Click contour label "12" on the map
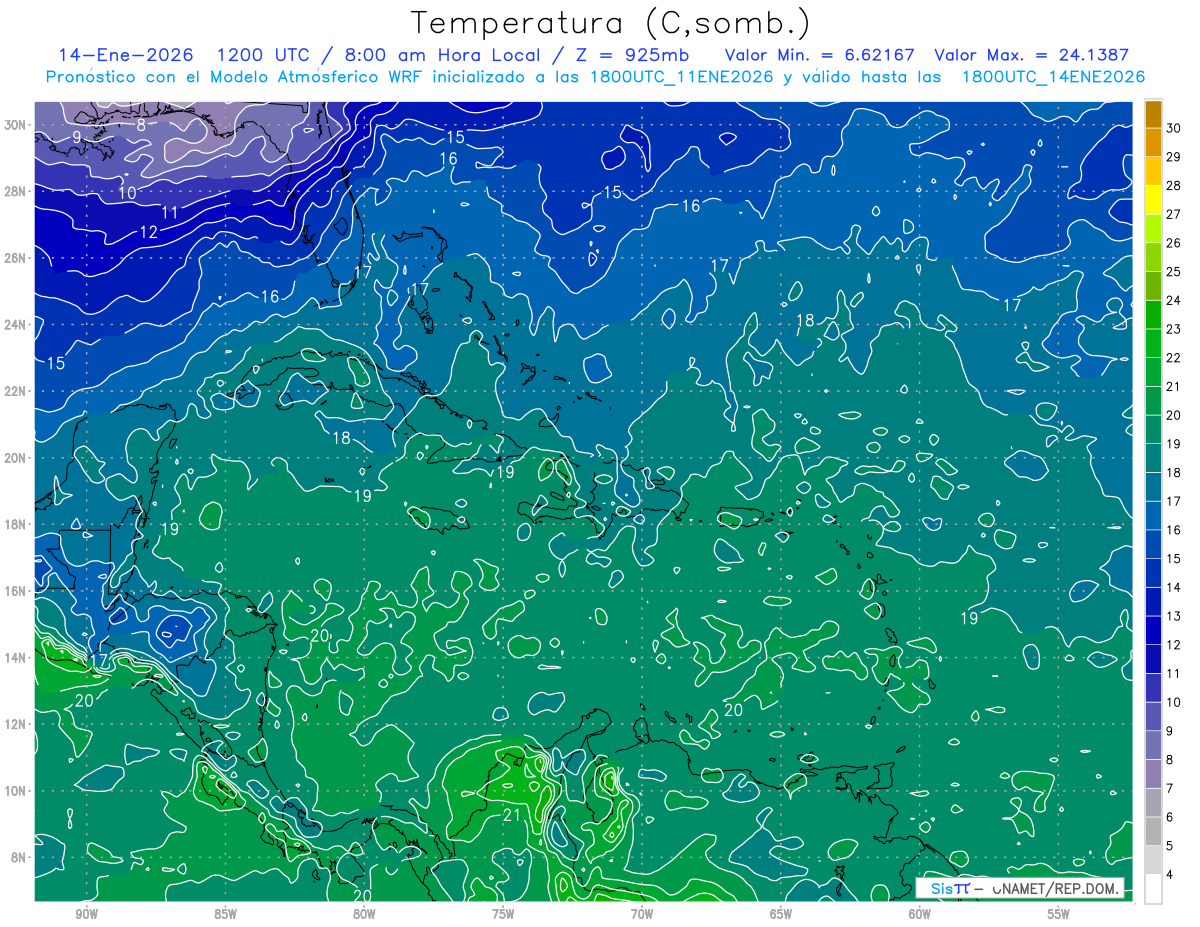The image size is (1200, 927). (x=149, y=232)
